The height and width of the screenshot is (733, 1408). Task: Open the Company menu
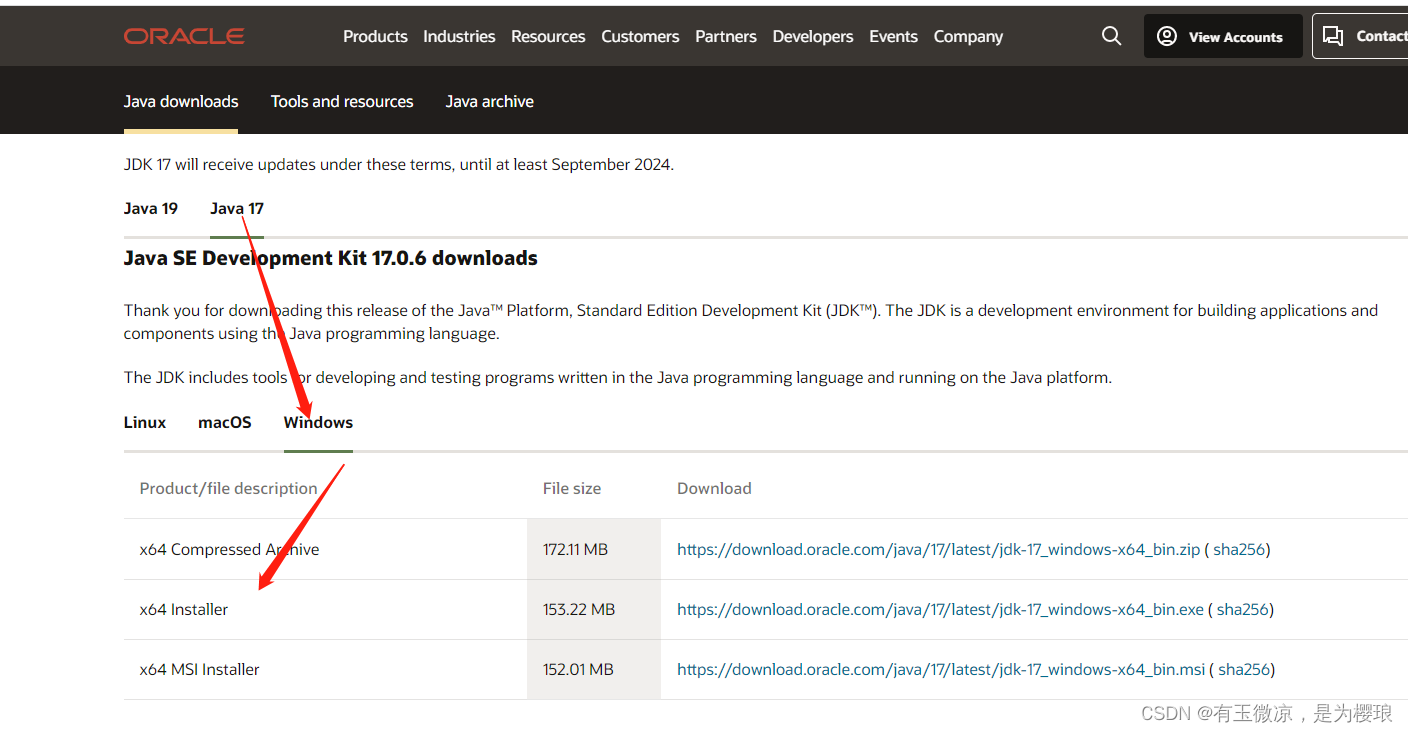(968, 36)
